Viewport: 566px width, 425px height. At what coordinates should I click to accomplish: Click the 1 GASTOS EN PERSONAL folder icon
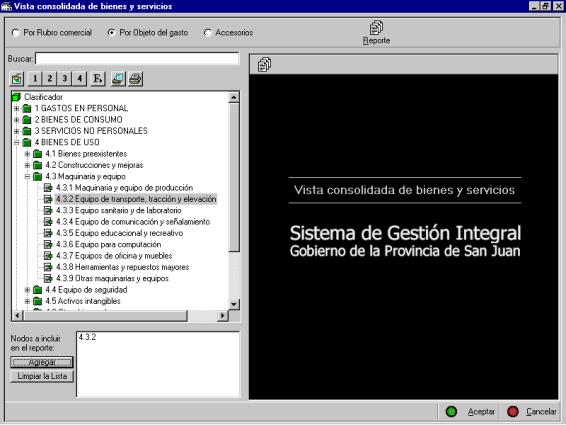point(27,108)
